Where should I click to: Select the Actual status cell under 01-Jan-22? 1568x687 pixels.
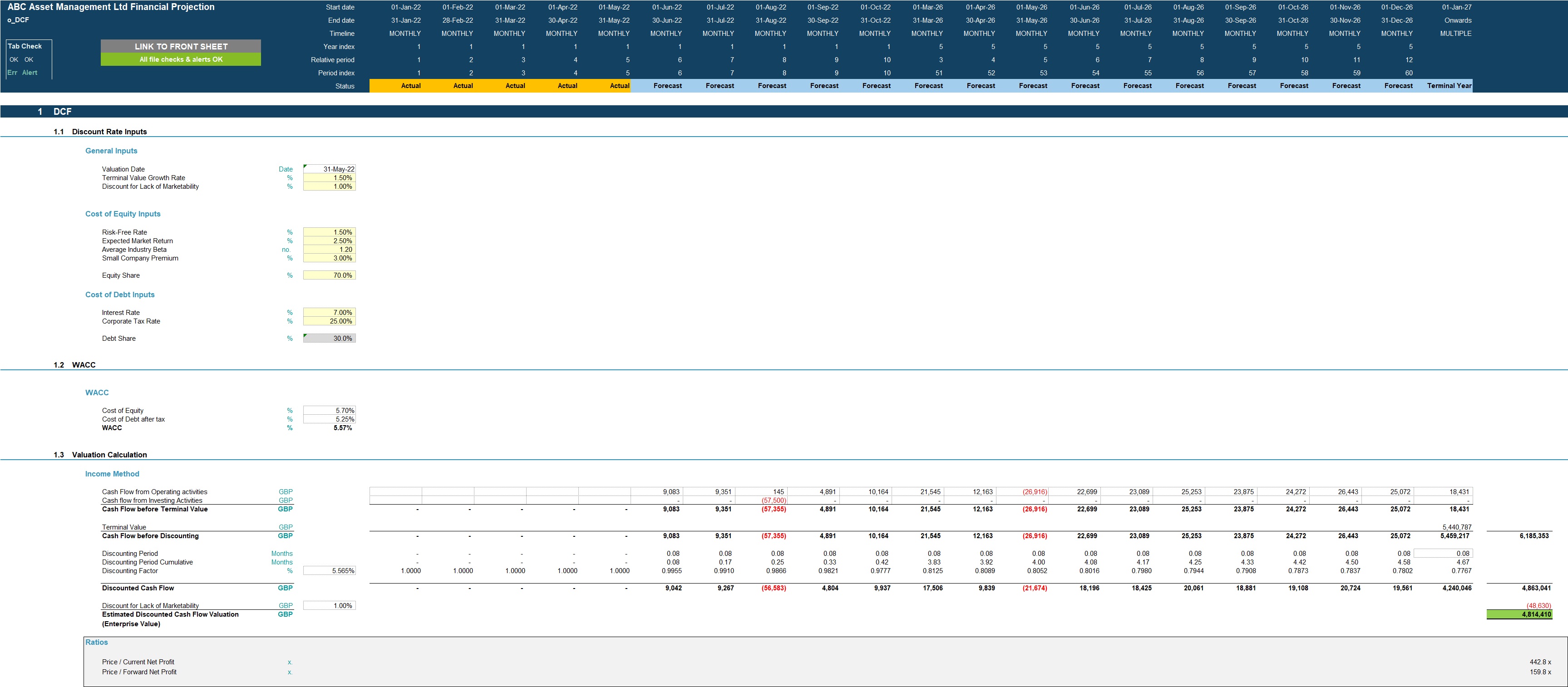(x=396, y=86)
